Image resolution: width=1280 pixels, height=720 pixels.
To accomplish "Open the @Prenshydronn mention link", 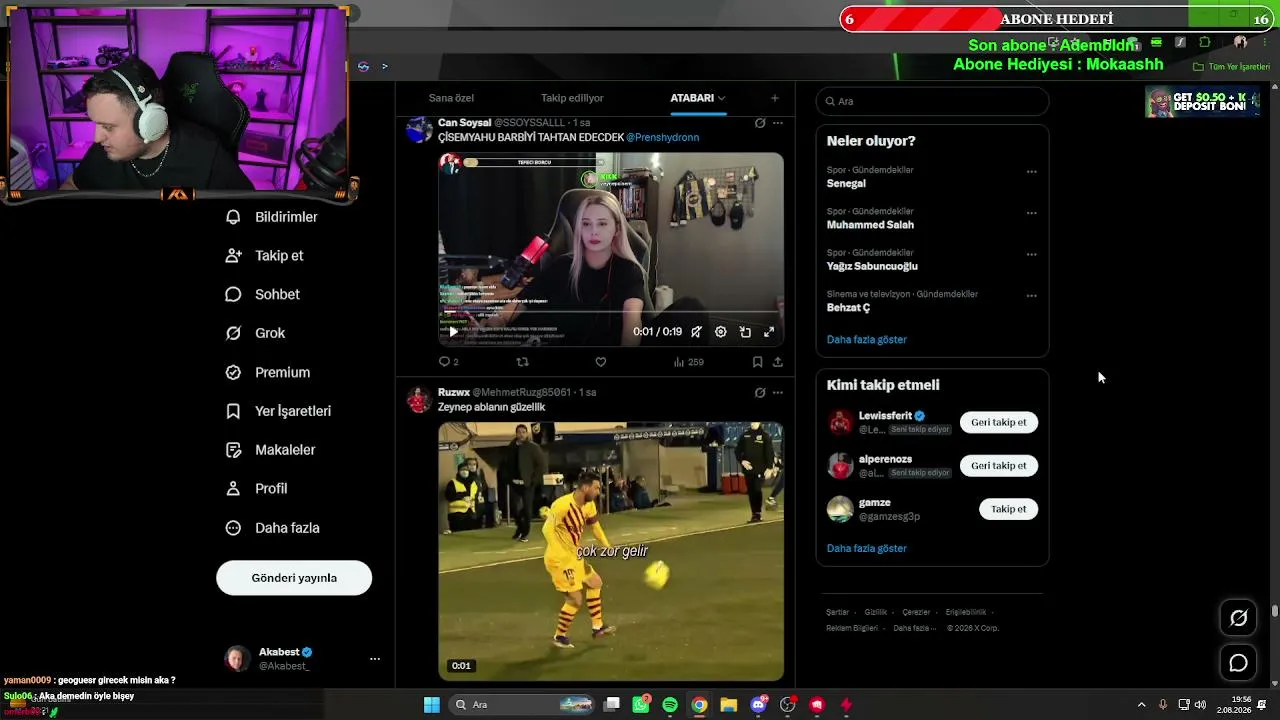I will [663, 137].
